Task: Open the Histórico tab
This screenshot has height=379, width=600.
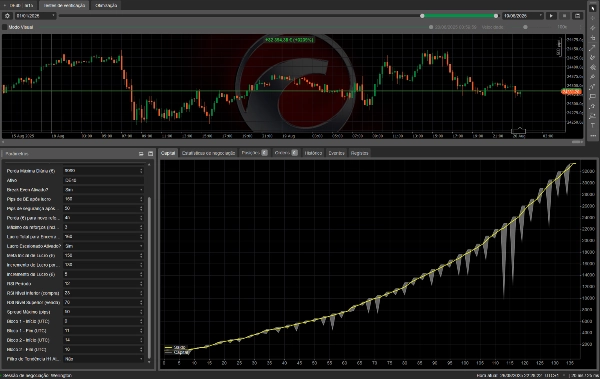Action: click(x=313, y=153)
